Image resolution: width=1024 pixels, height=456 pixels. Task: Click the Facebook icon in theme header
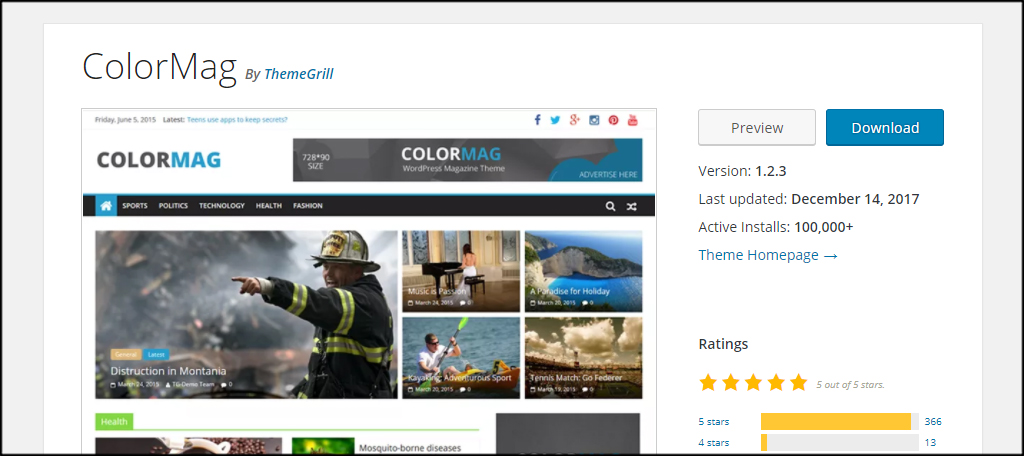(537, 120)
